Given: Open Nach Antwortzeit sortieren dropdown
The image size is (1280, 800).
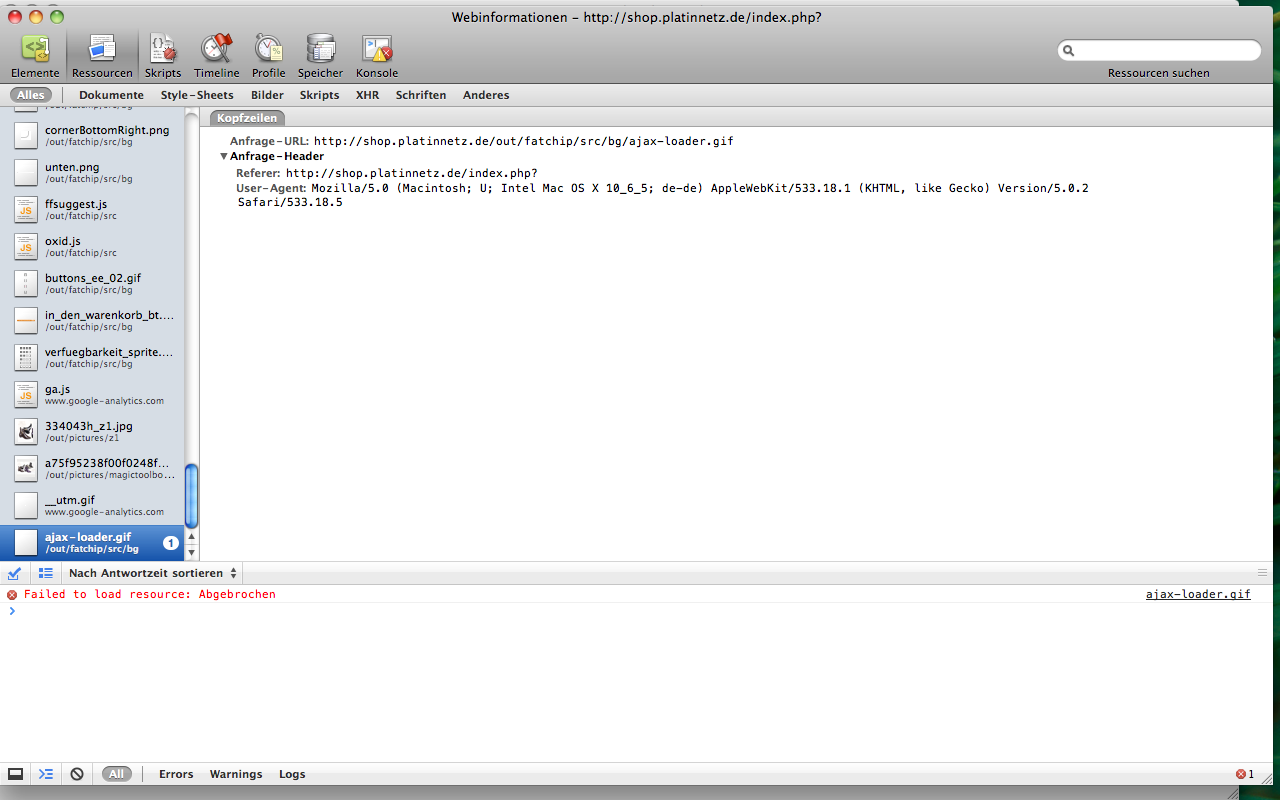Looking at the screenshot, I should [x=153, y=573].
